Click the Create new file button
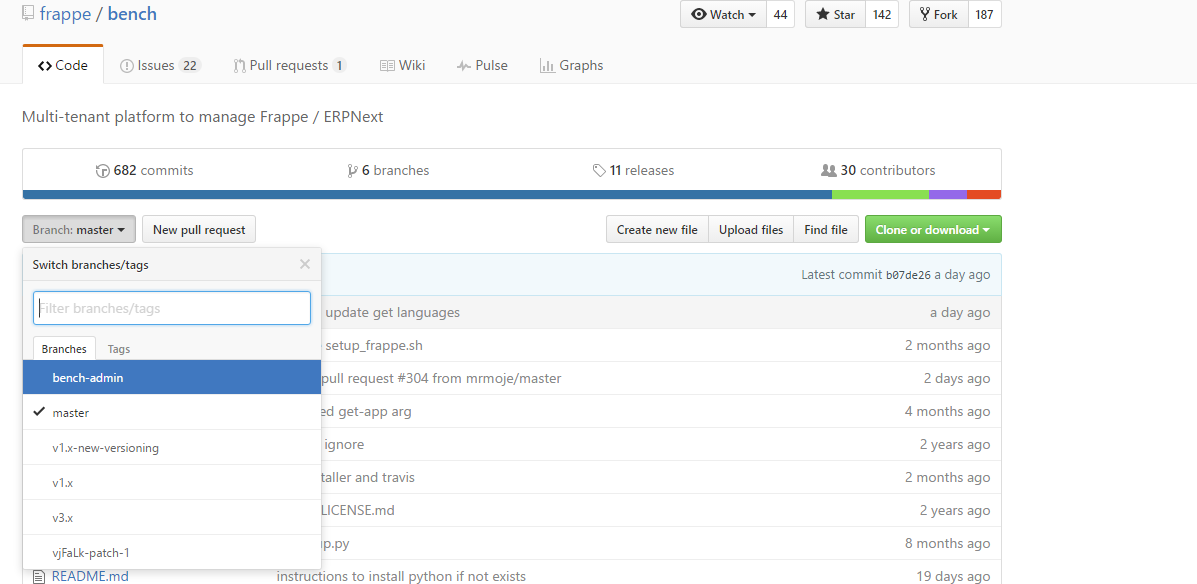Screen dimensions: 1197x584 657,229
